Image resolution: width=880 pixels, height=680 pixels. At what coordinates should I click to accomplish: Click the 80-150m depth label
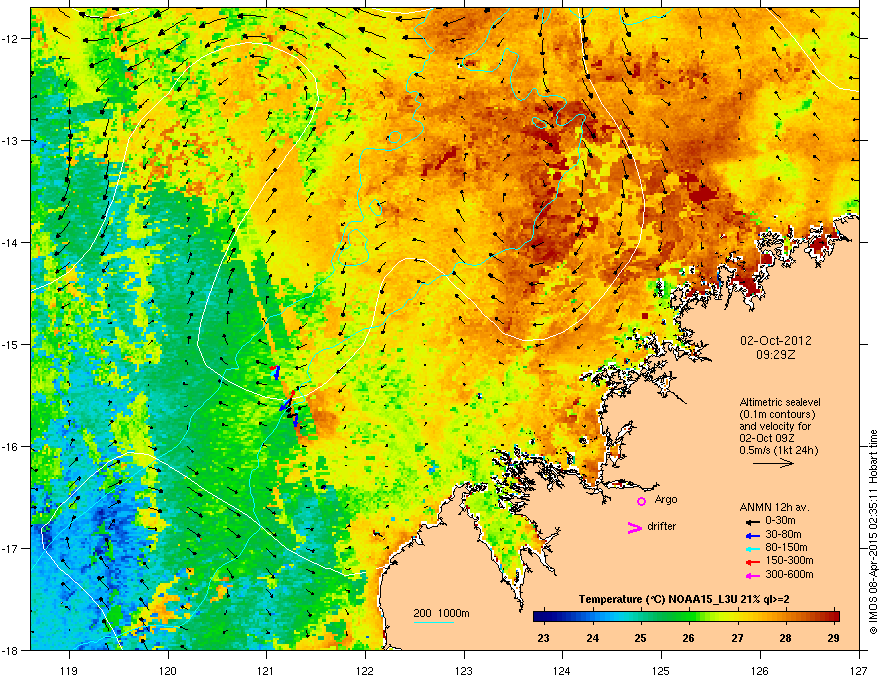(x=786, y=548)
